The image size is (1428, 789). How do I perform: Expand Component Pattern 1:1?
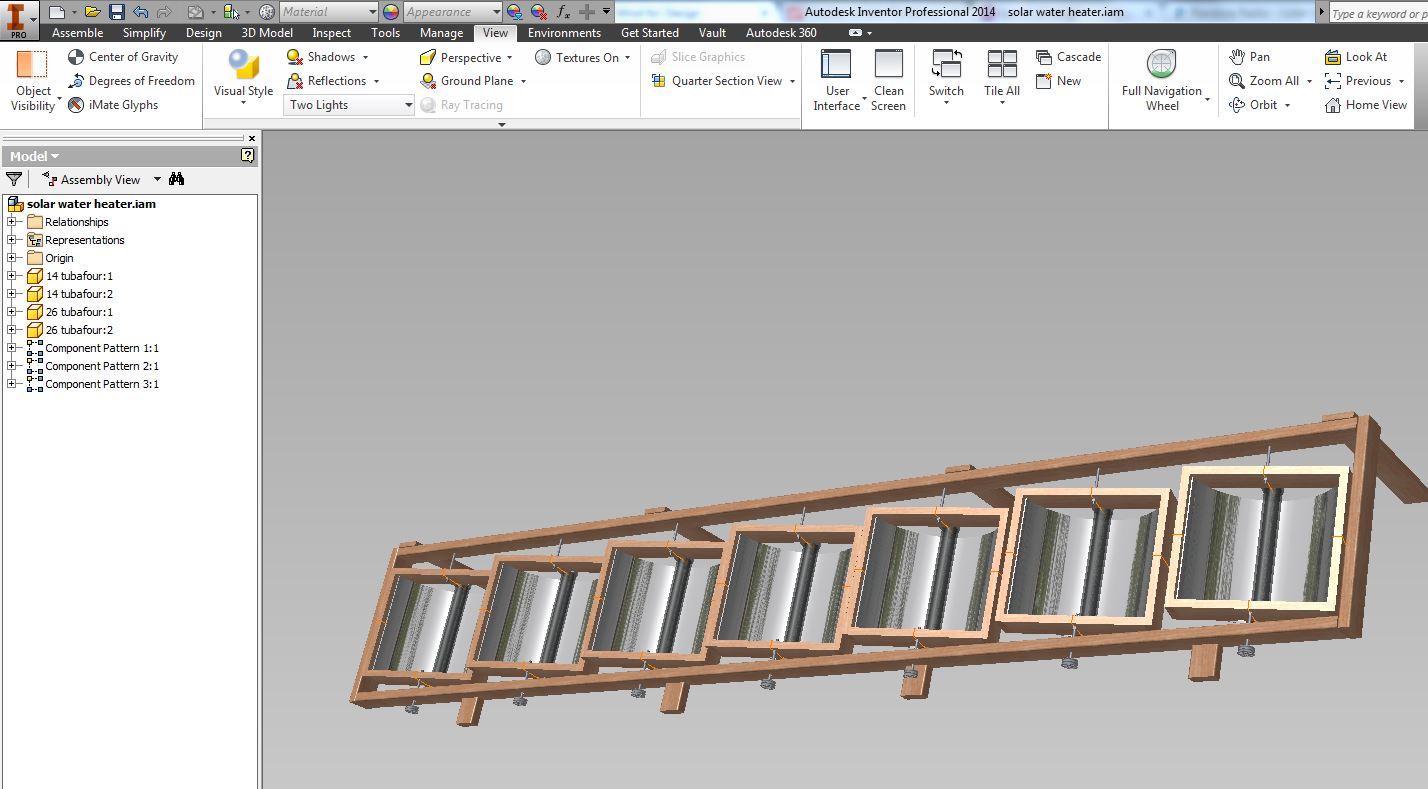pos(12,348)
